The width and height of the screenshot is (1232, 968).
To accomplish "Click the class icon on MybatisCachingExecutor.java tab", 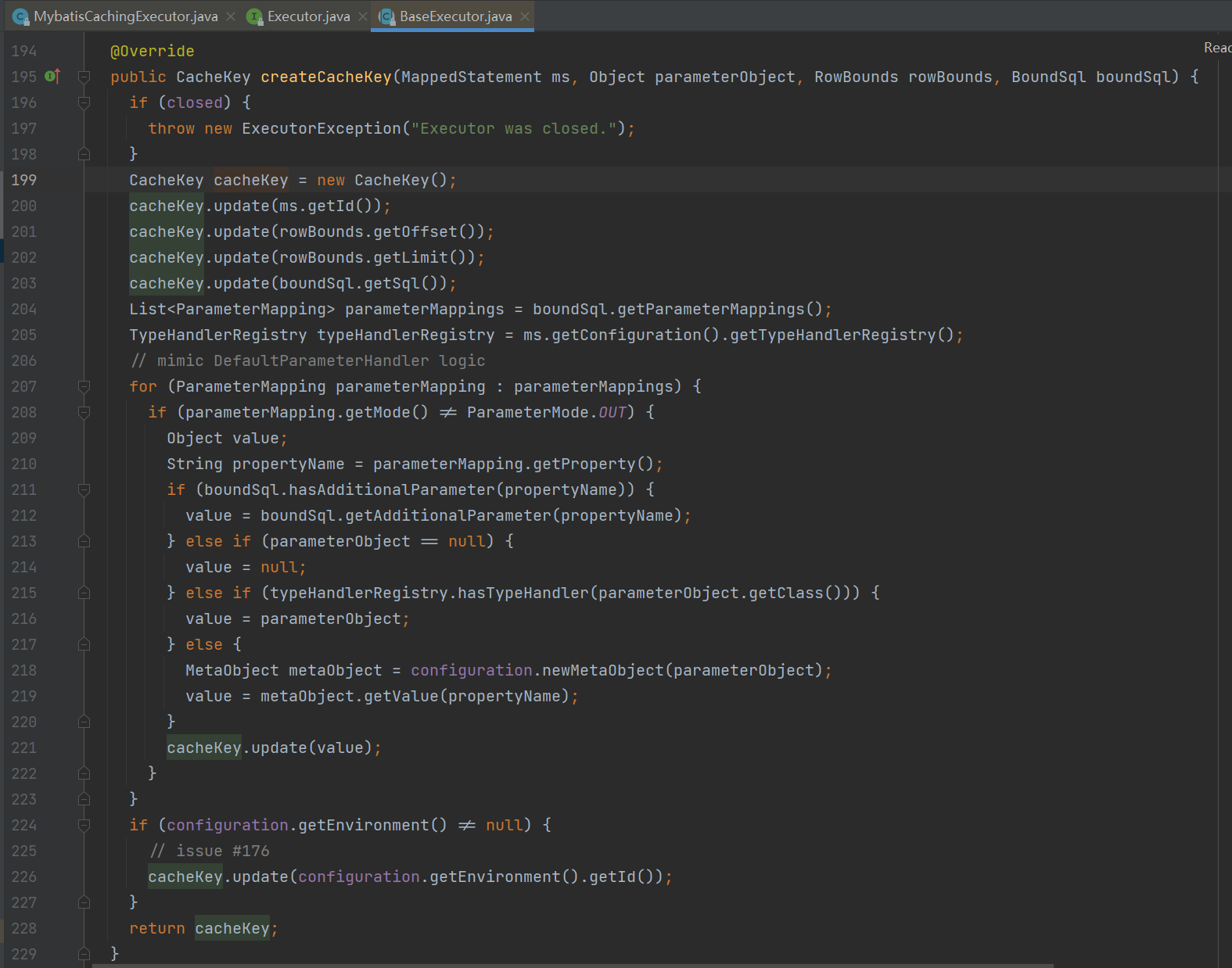I will 21,16.
